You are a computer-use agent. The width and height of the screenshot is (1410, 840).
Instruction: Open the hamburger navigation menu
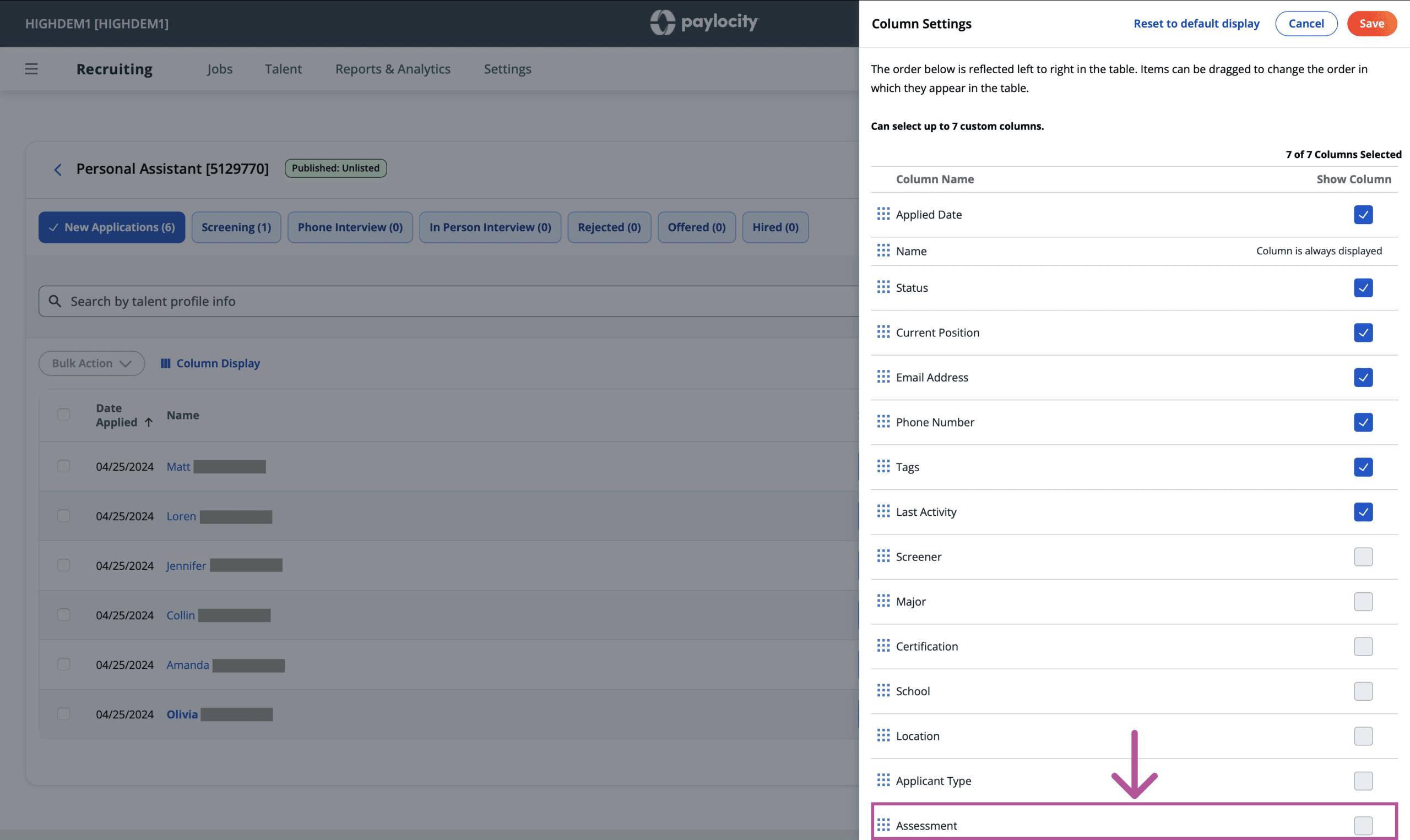(32, 69)
